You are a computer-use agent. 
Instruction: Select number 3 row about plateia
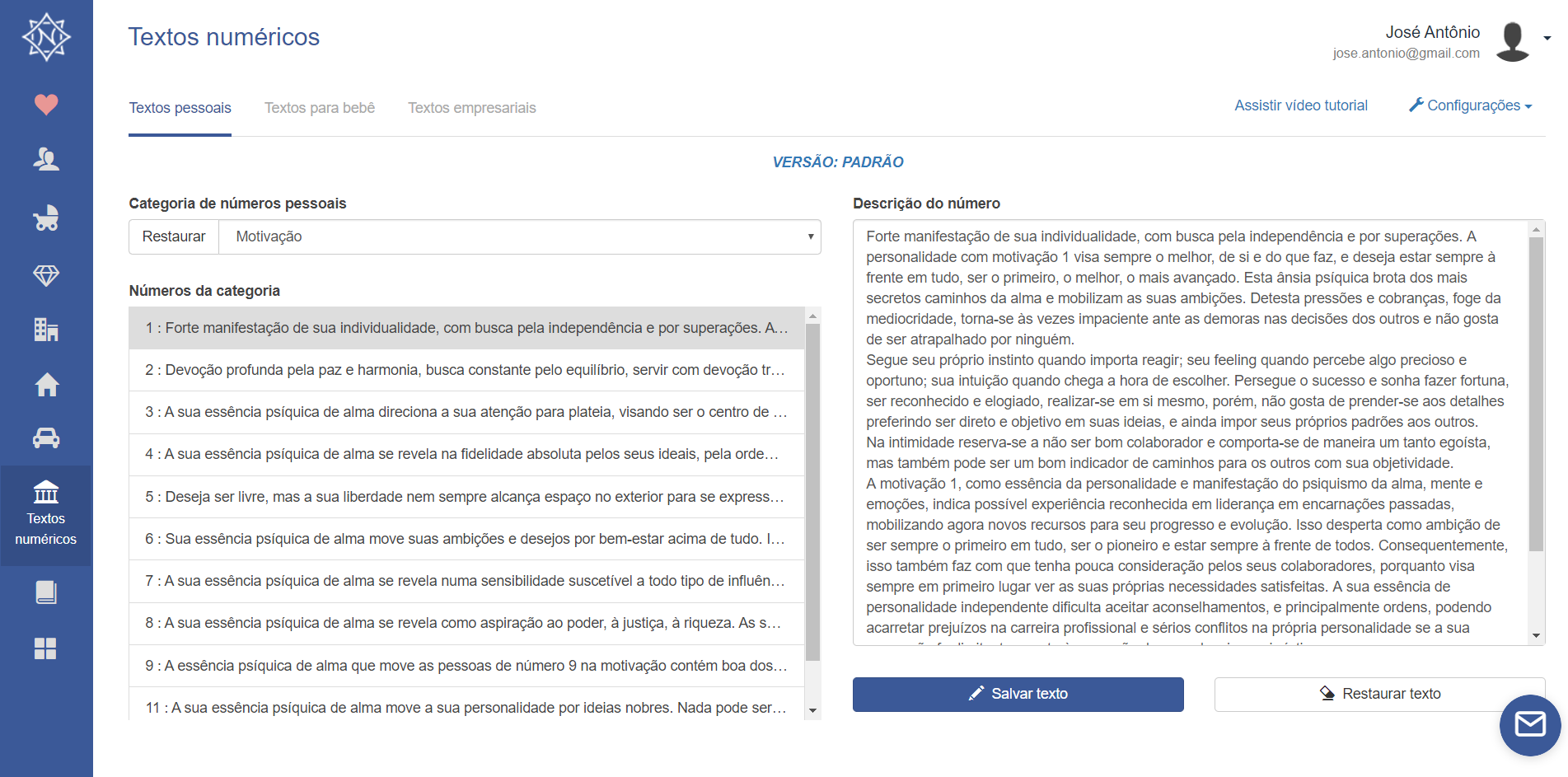click(466, 412)
